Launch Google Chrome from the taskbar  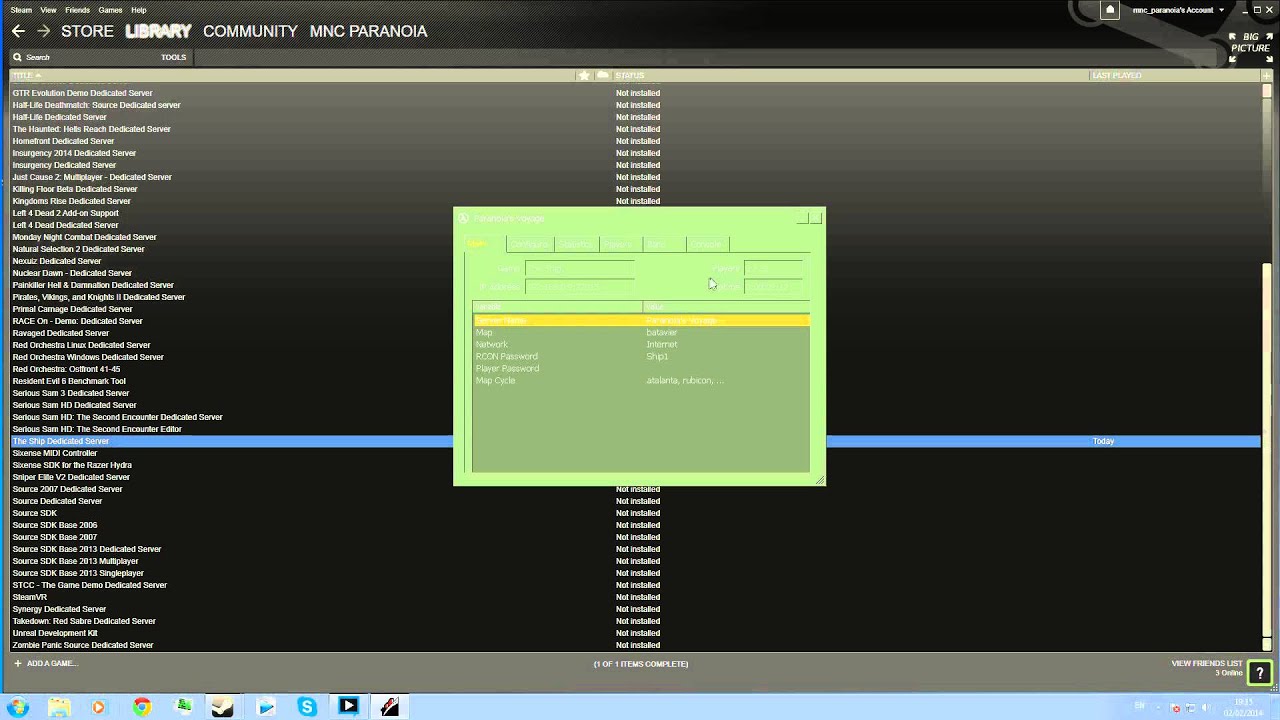click(141, 707)
